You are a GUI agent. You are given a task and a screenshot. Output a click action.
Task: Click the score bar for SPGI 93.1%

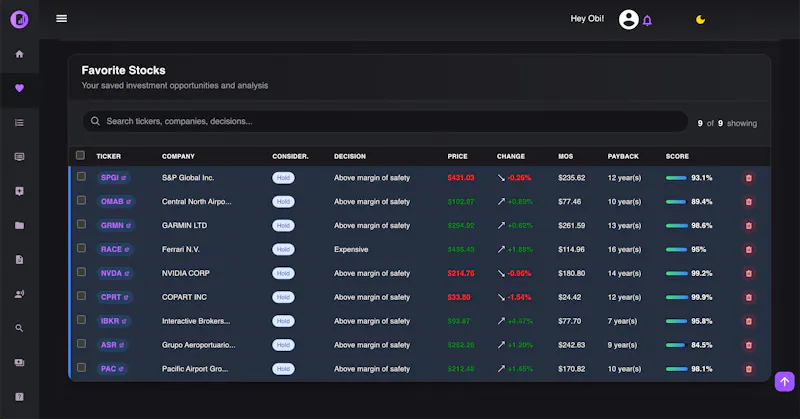(x=677, y=178)
